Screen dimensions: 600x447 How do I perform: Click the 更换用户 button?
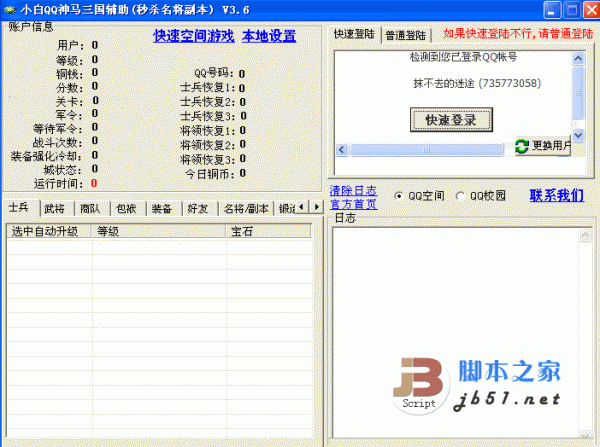pos(543,146)
